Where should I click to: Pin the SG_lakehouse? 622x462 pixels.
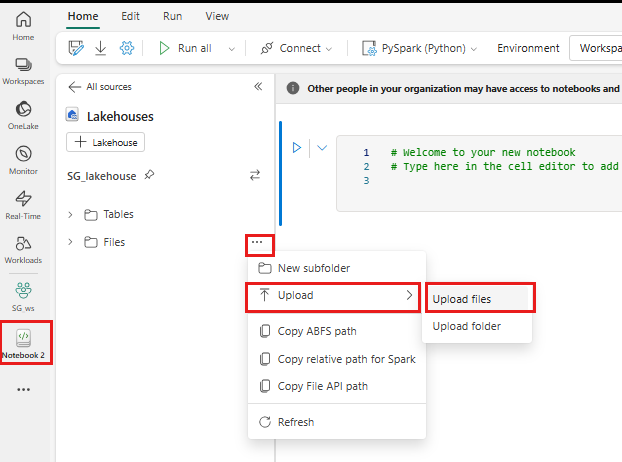pyautogui.click(x=149, y=174)
